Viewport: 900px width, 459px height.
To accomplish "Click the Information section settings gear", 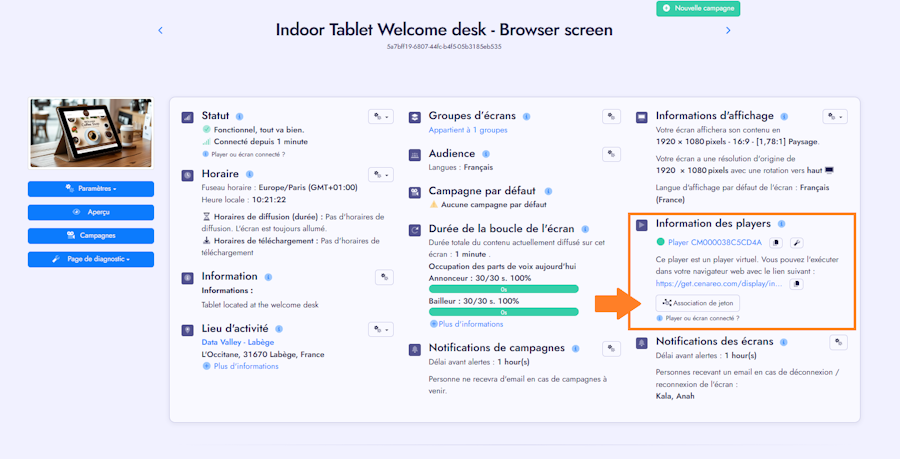I will tap(384, 277).
